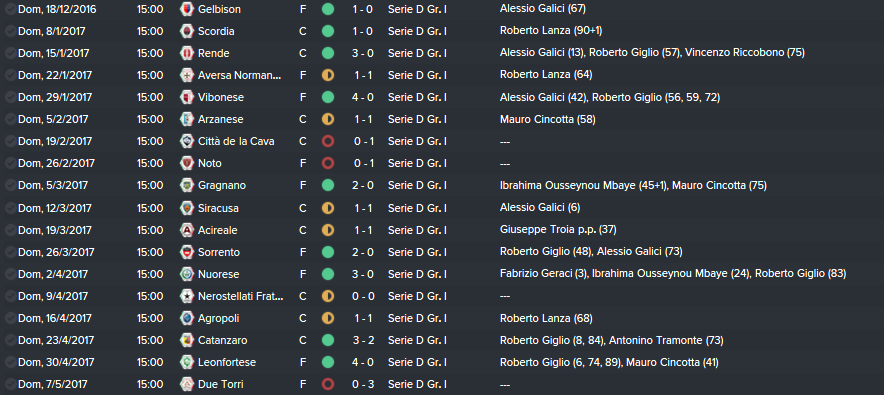The height and width of the screenshot is (395, 884).
Task: Click the Due Torri club badge
Action: (186, 384)
